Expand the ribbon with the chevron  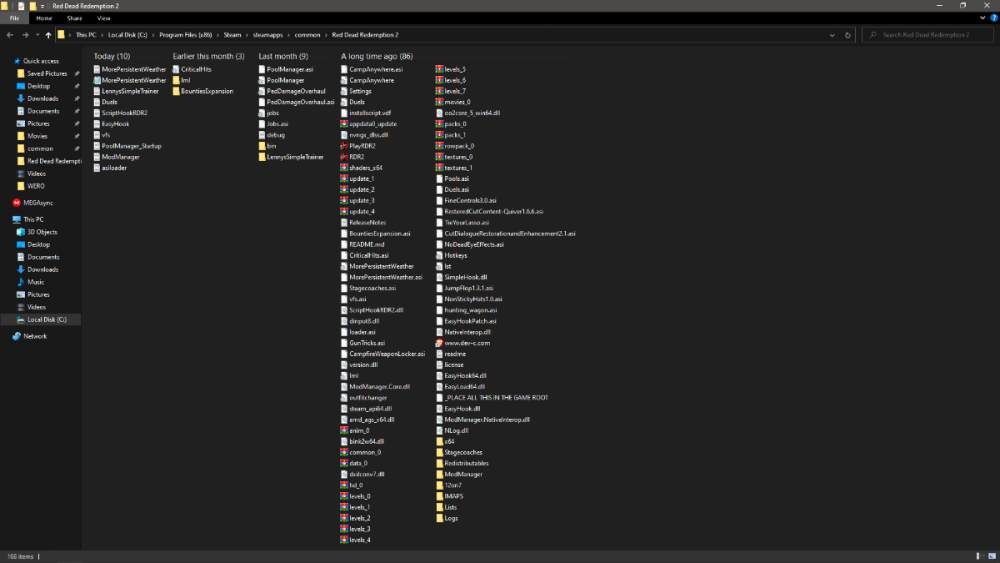click(981, 18)
